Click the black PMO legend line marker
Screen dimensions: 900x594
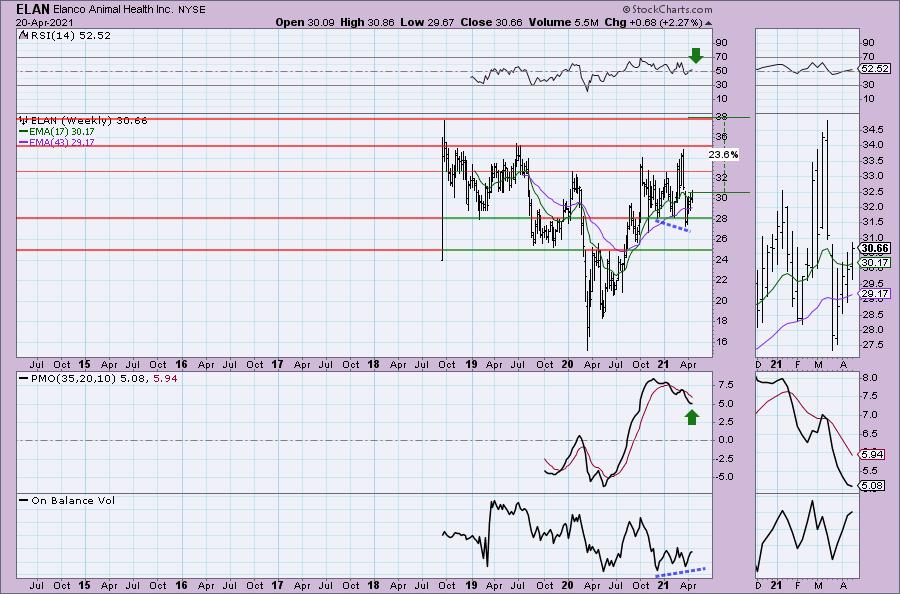point(24,379)
